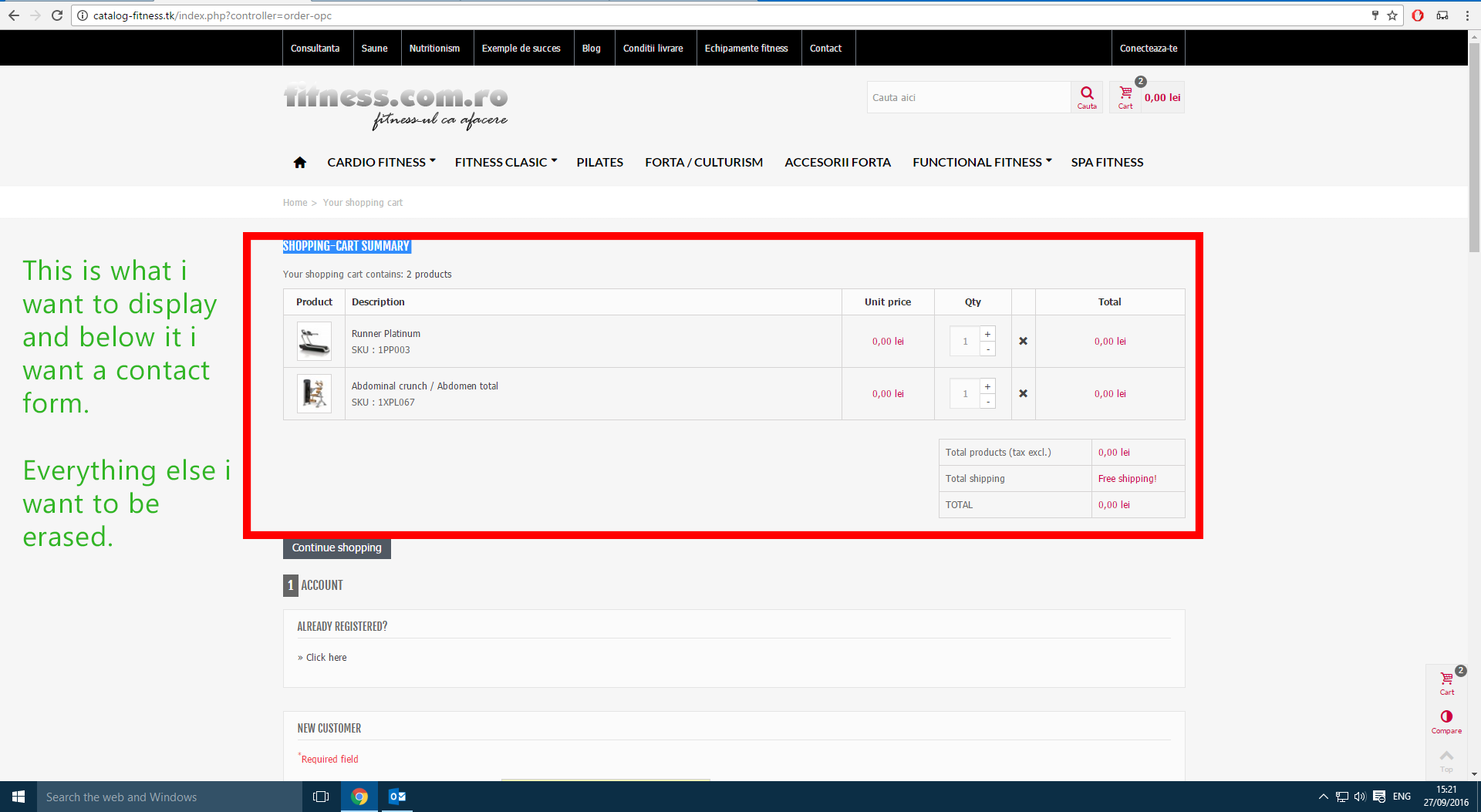Screen dimensions: 1481x812
Task: Open Conditii livrare page
Action: pyautogui.click(x=653, y=48)
